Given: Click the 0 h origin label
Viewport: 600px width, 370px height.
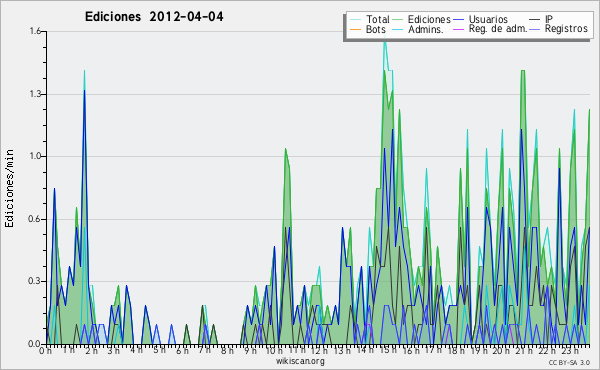Looking at the screenshot, I should pos(46,350).
